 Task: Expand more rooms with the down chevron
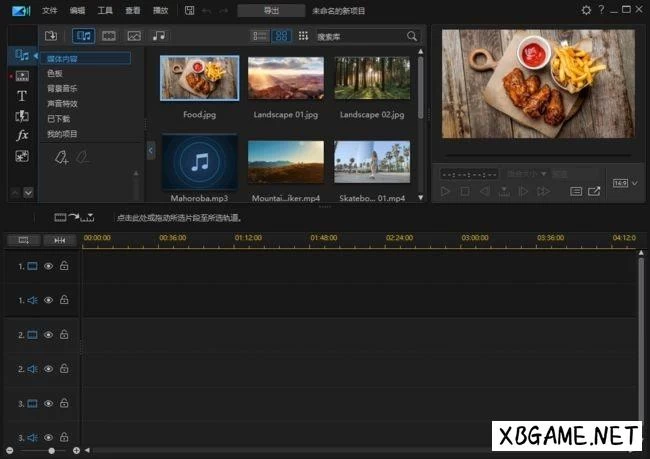(x=28, y=192)
